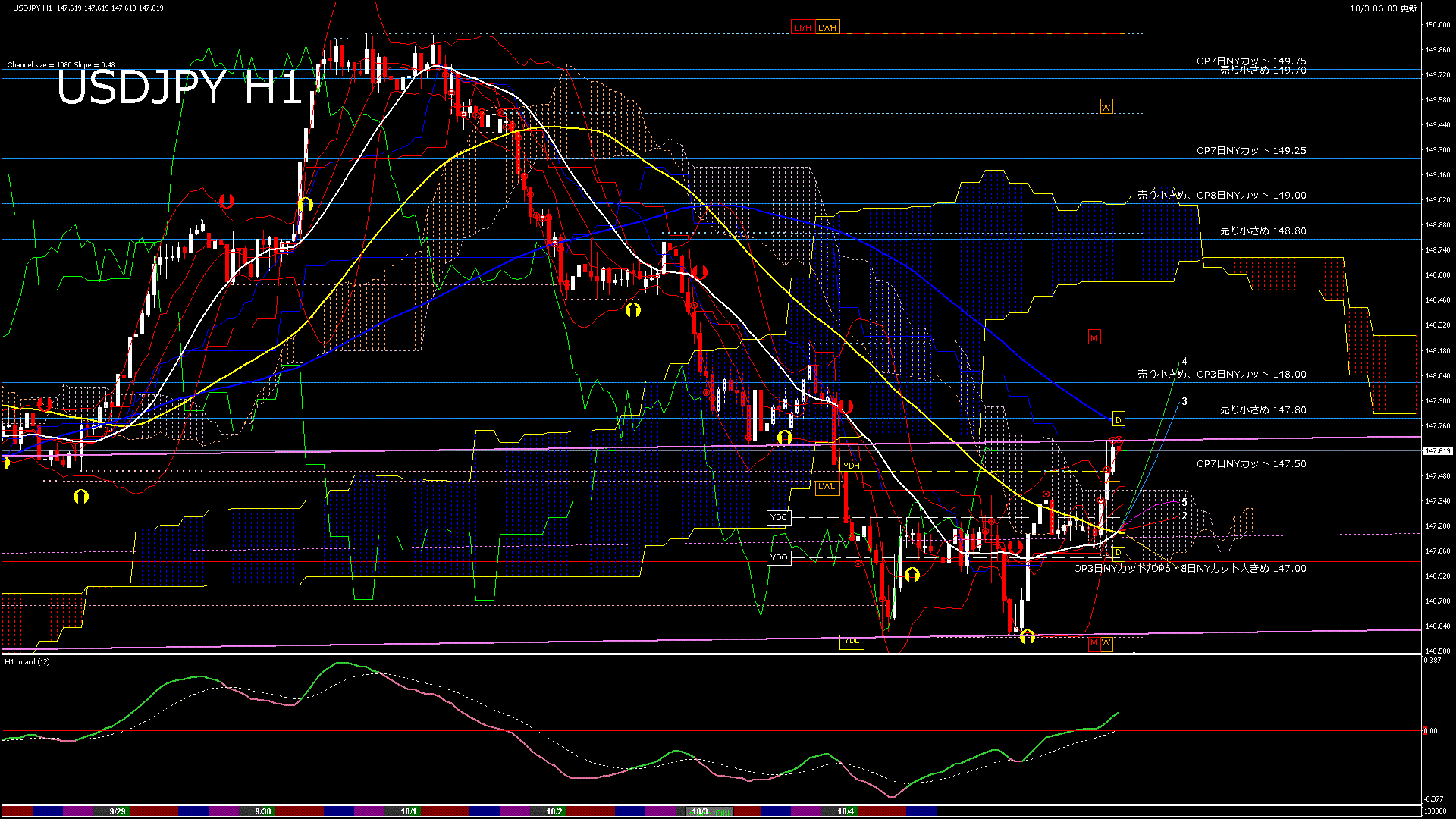Click the '売り小さめ 148.80' level text
The image size is (1456, 819).
(1263, 231)
